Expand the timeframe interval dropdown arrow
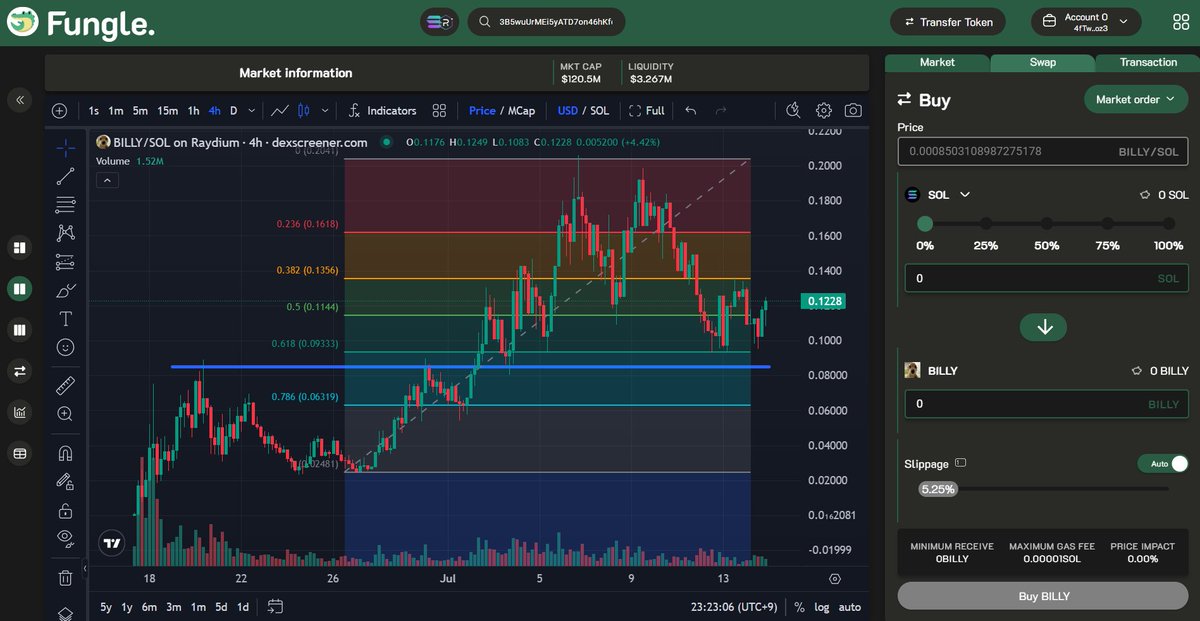The width and height of the screenshot is (1200, 621). [x=251, y=111]
